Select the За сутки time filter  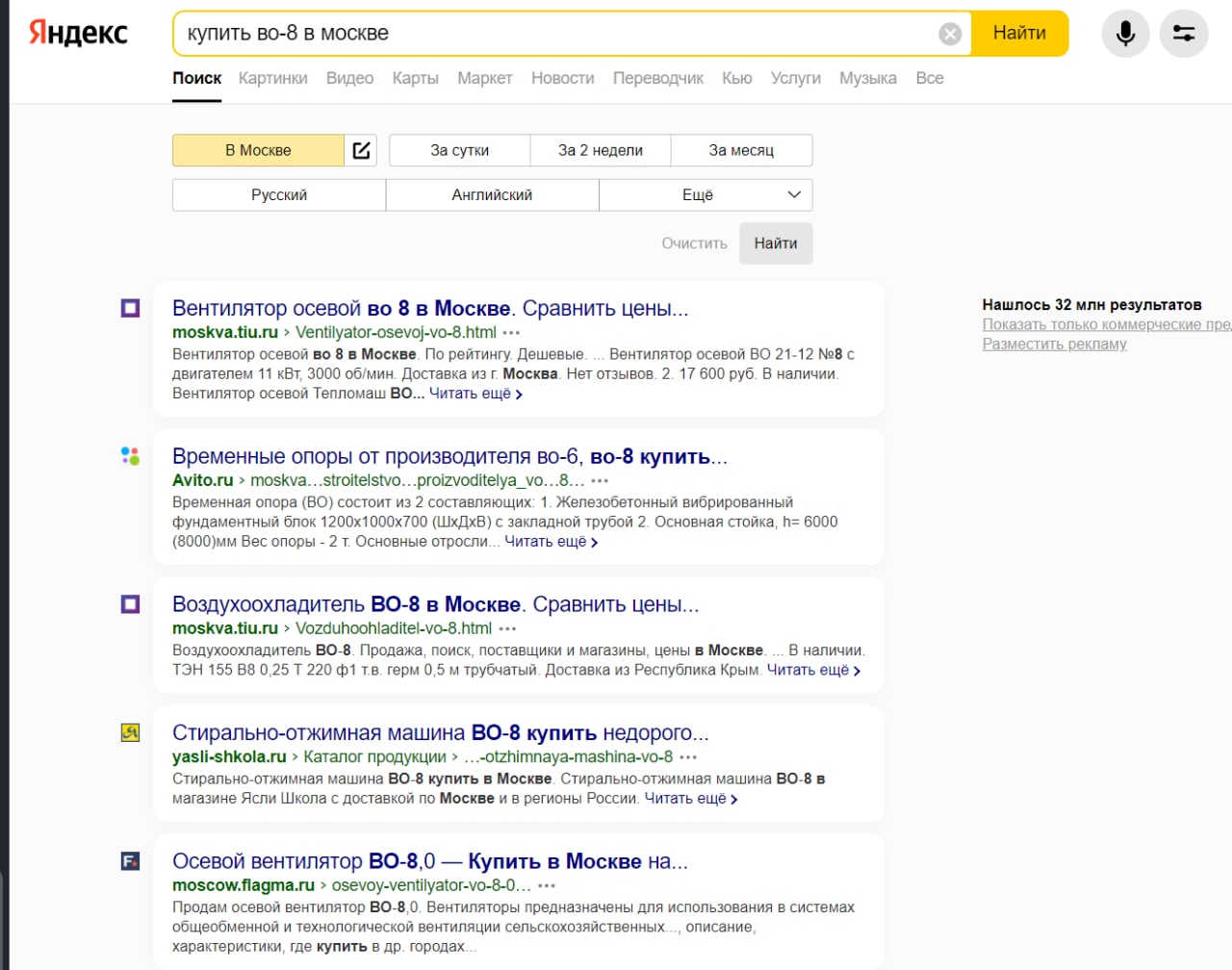pos(460,150)
